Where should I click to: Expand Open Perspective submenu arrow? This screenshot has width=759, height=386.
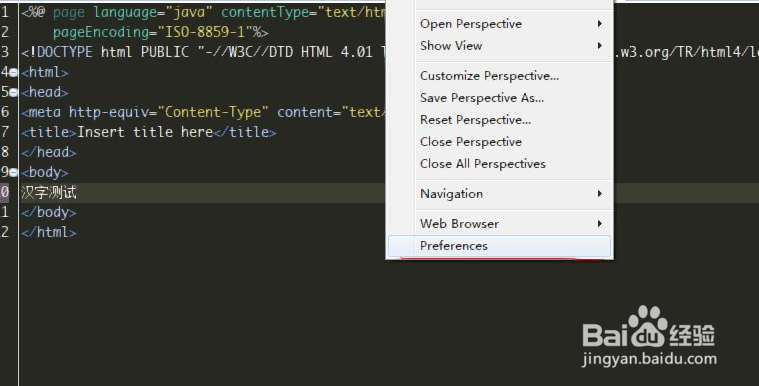pos(600,24)
